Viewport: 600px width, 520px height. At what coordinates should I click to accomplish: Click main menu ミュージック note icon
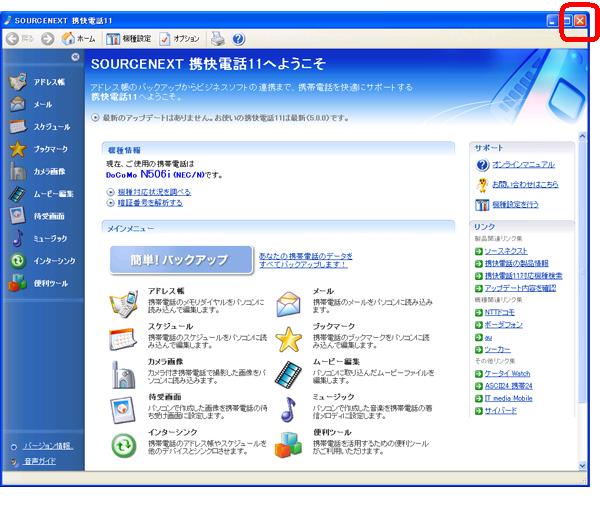288,409
